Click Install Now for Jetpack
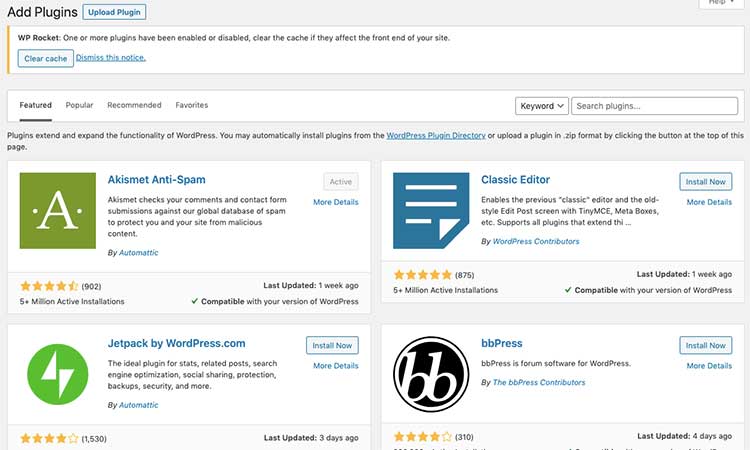The image size is (750, 450). pos(332,345)
